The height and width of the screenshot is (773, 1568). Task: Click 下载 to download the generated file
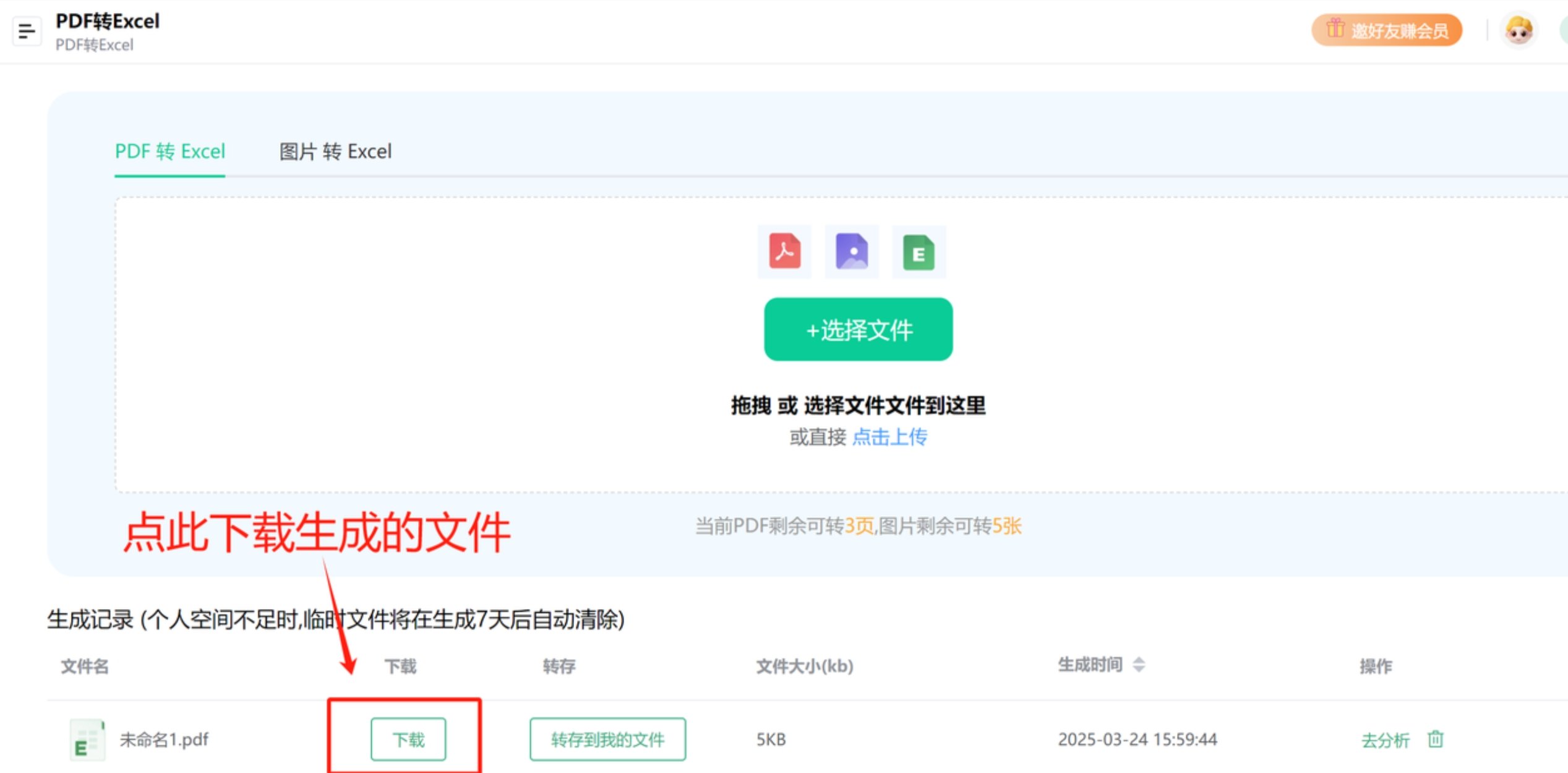(408, 738)
